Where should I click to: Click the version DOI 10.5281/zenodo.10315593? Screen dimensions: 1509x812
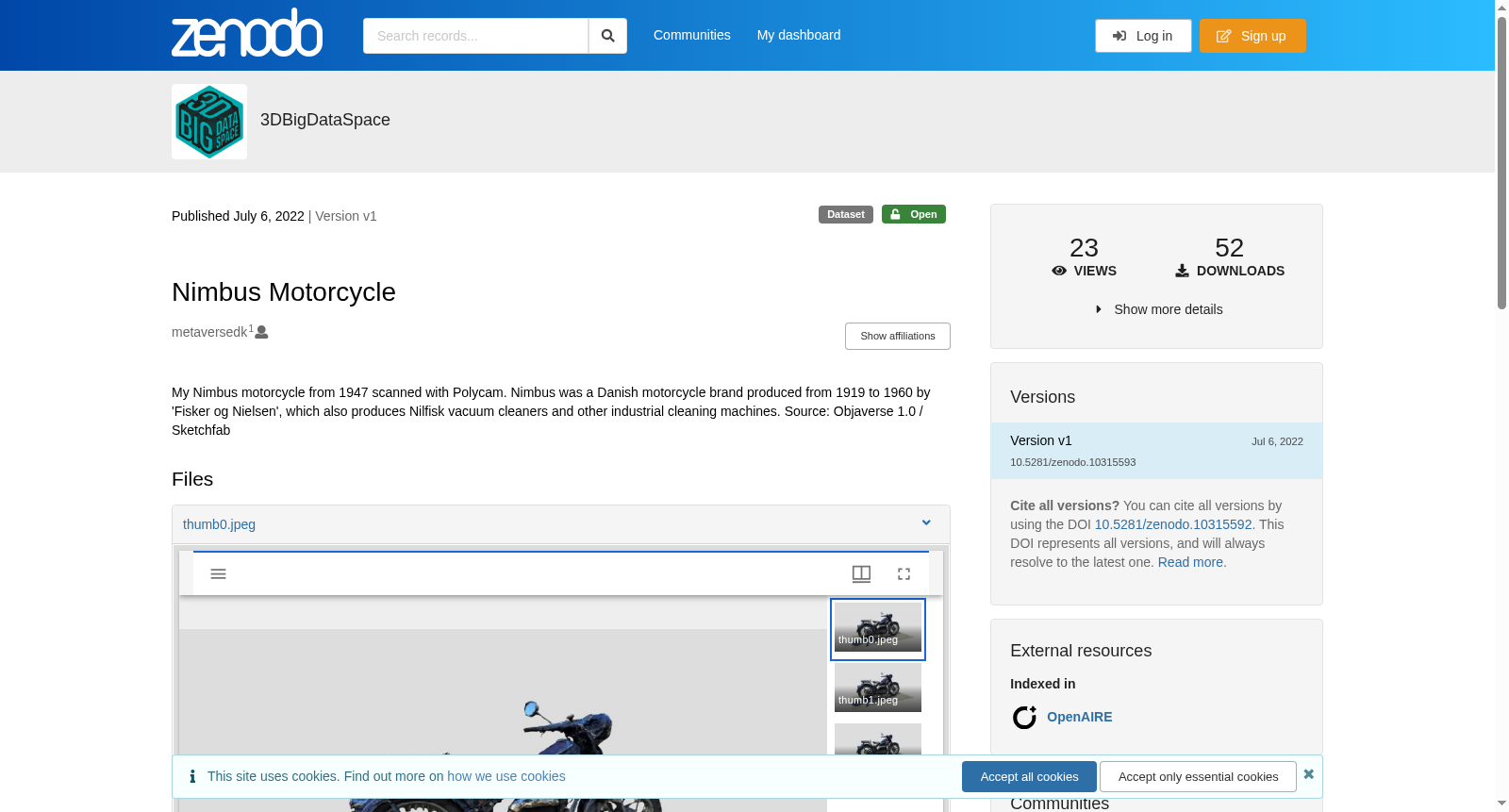[1073, 462]
